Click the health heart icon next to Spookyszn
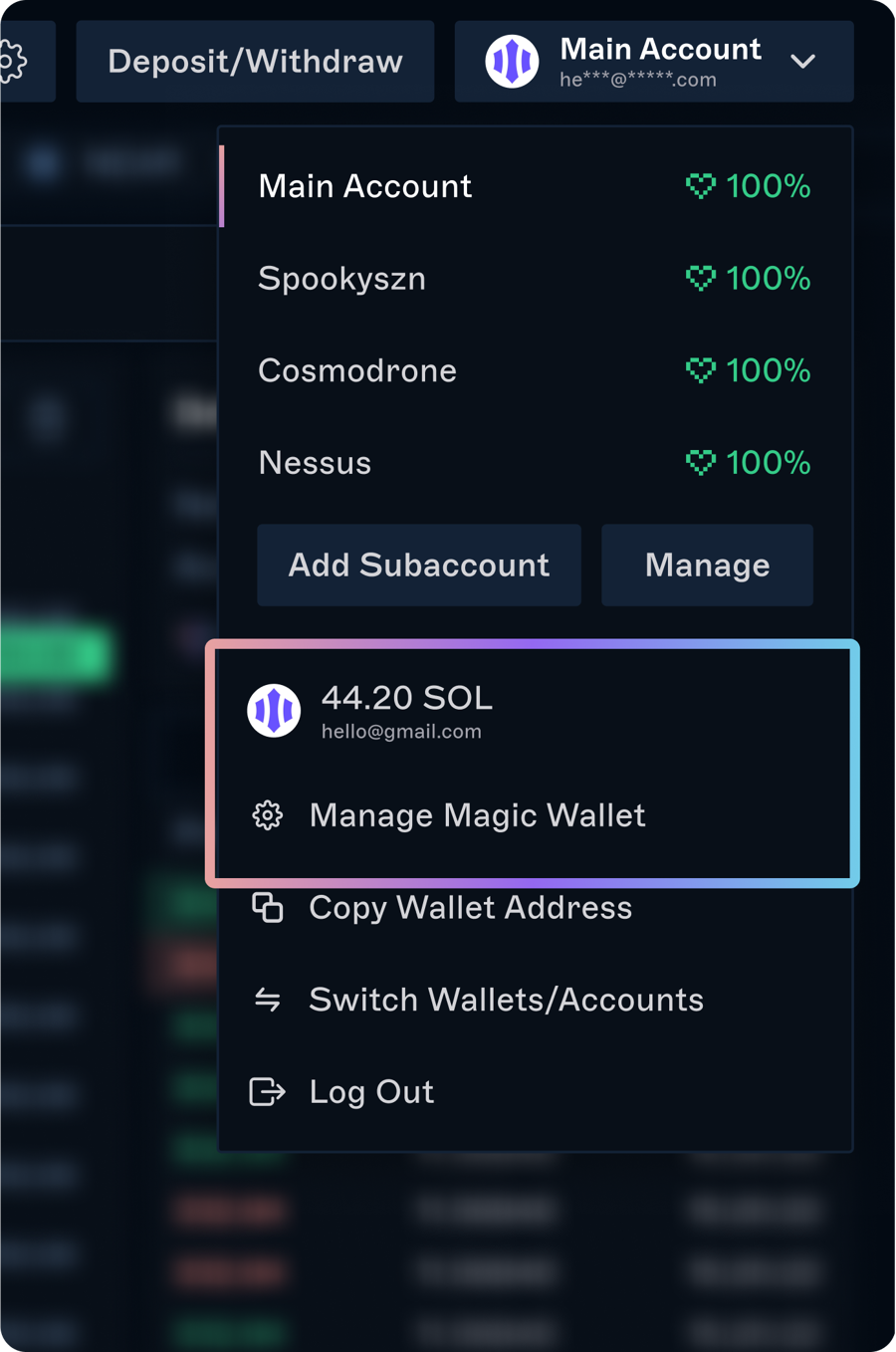Image resolution: width=896 pixels, height=1352 pixels. (x=701, y=279)
